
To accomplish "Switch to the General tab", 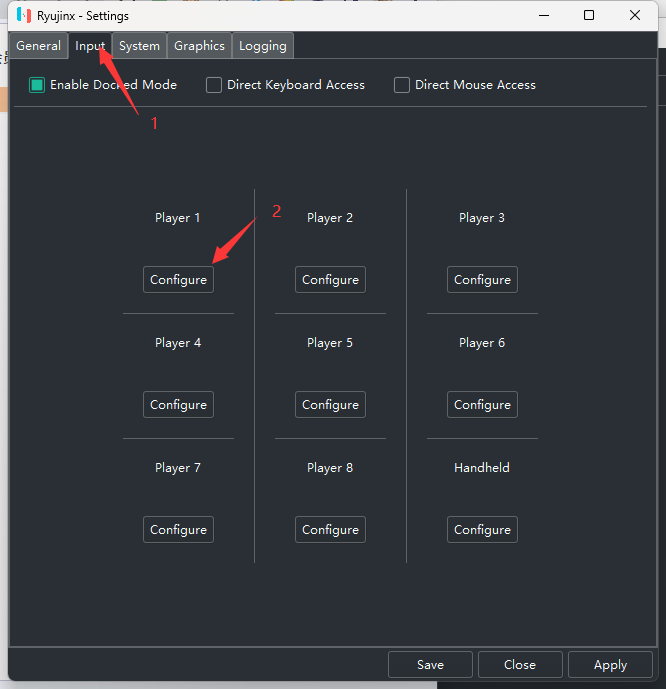I will point(38,46).
